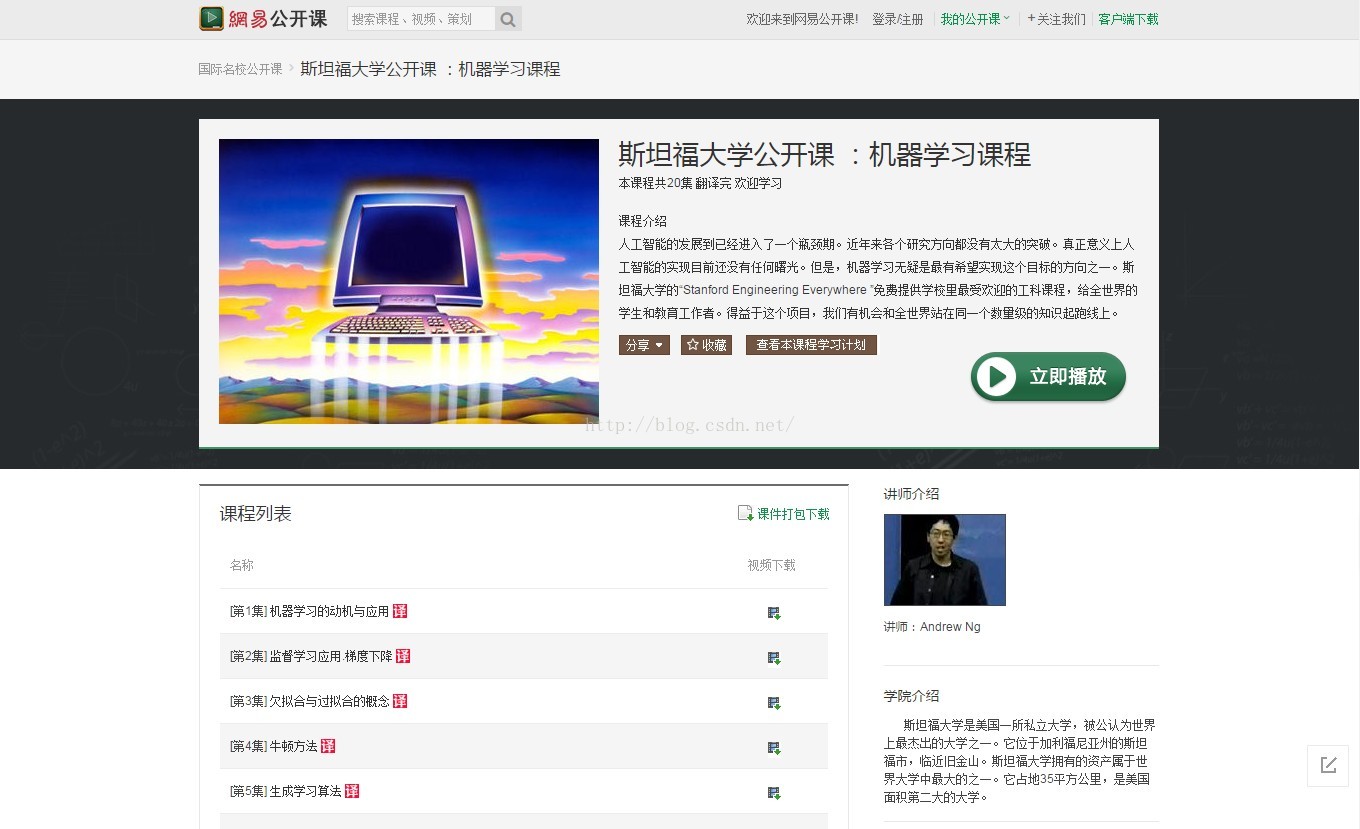Open lecture 第2集 监督学习应用 梯度下降
Screen dimensions: 1360x829
click(x=311, y=656)
